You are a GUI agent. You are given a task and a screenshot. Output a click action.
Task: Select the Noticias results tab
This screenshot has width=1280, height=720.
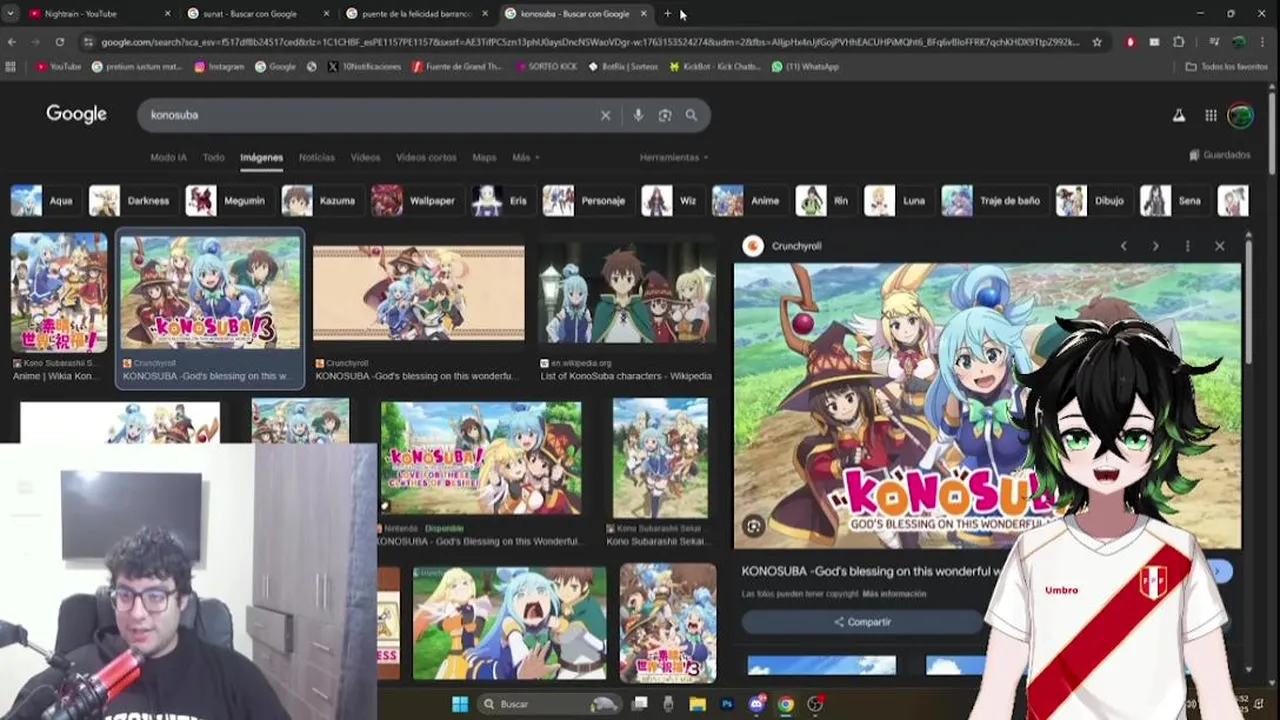(317, 157)
